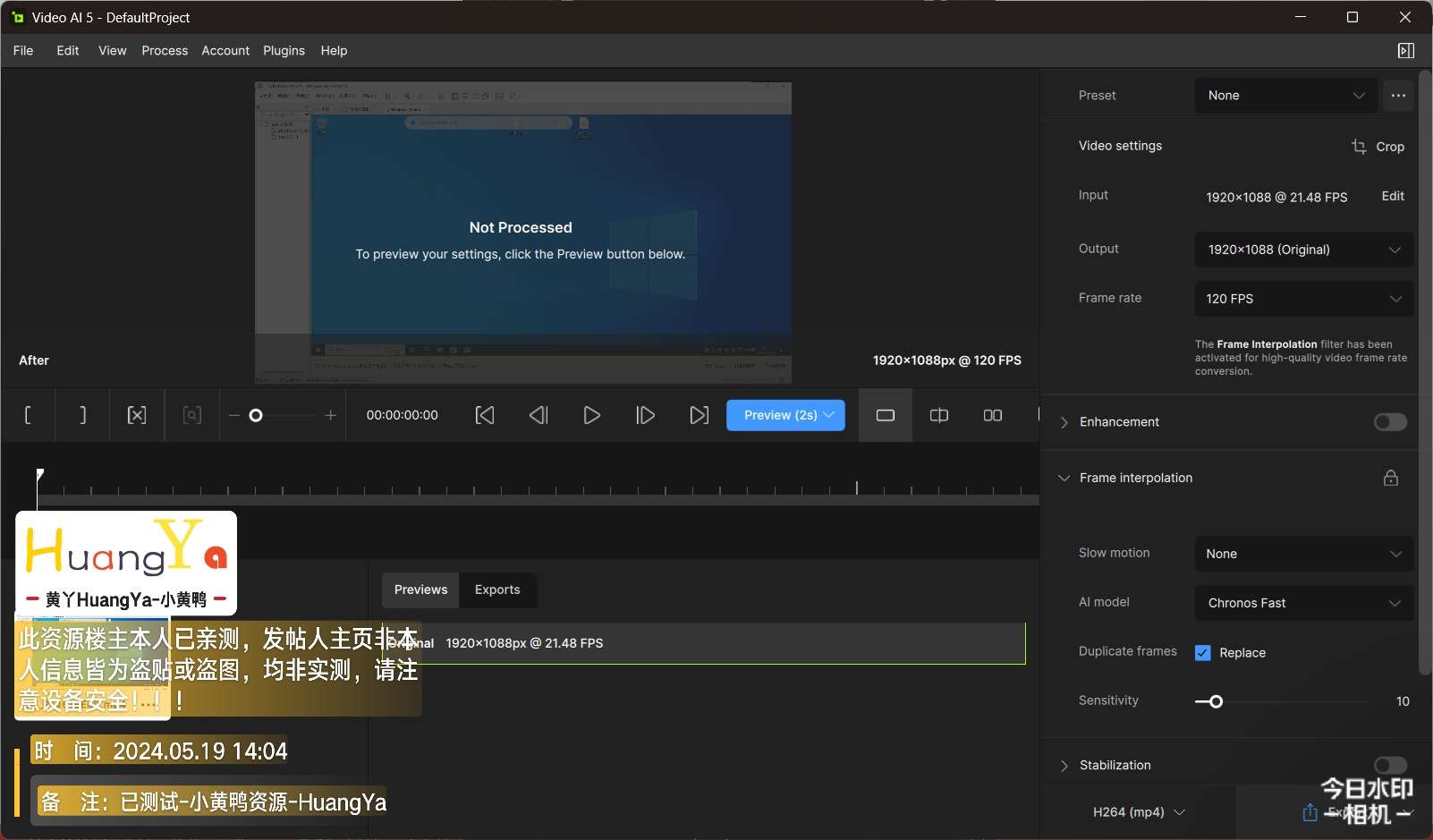Set the trim end bracket marker
The image size is (1433, 840).
coord(82,415)
